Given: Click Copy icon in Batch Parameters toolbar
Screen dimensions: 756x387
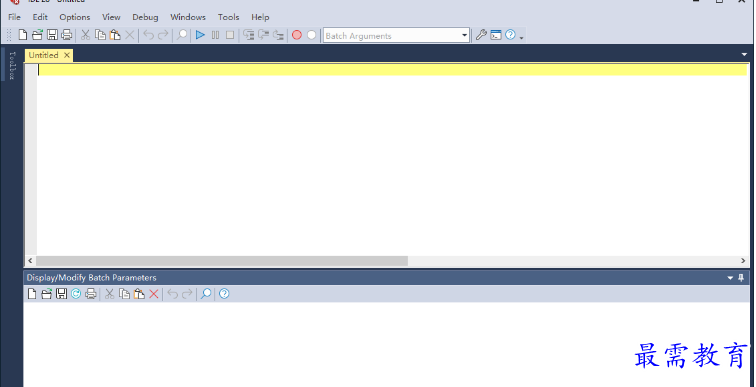Looking at the screenshot, I should click(x=124, y=294).
